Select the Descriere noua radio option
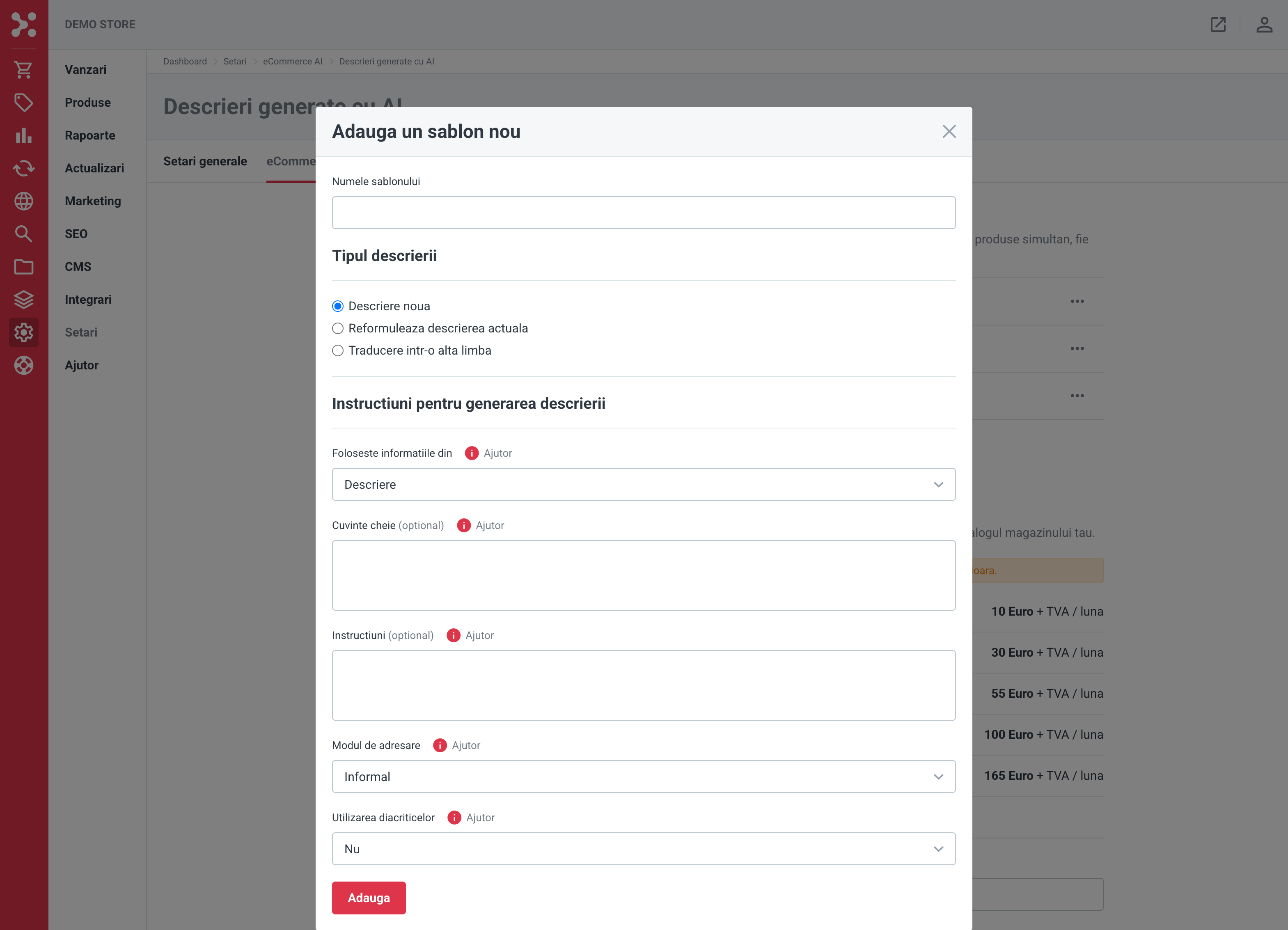This screenshot has width=1288, height=930. (338, 307)
